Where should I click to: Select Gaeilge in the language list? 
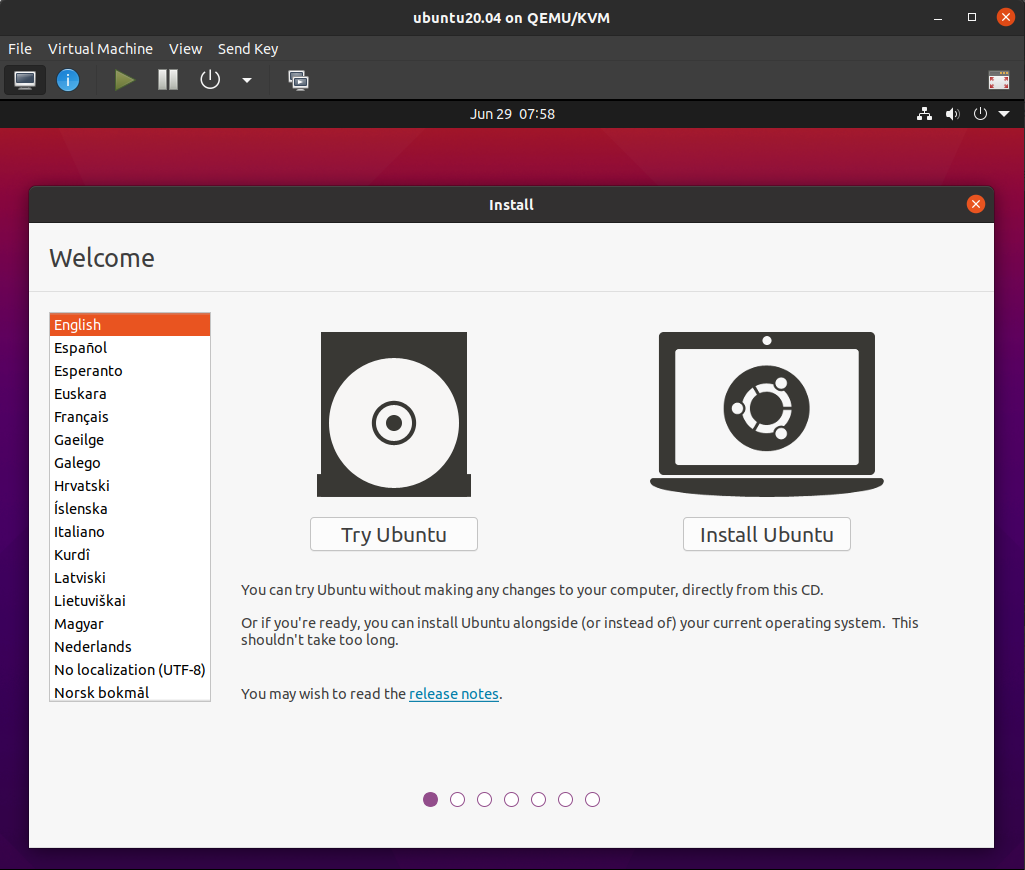[x=129, y=440]
